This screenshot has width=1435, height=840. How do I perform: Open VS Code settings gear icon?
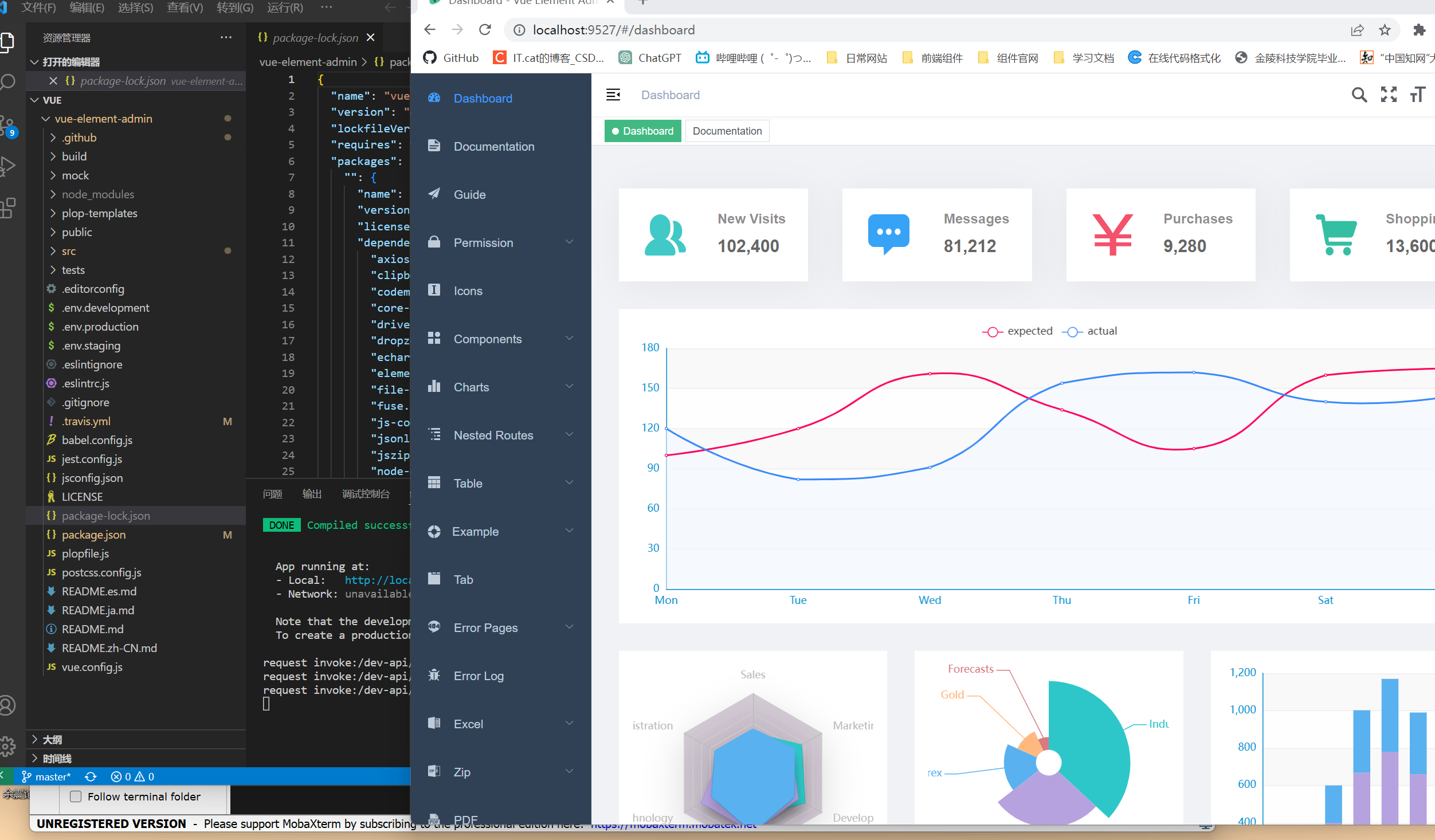(8, 745)
